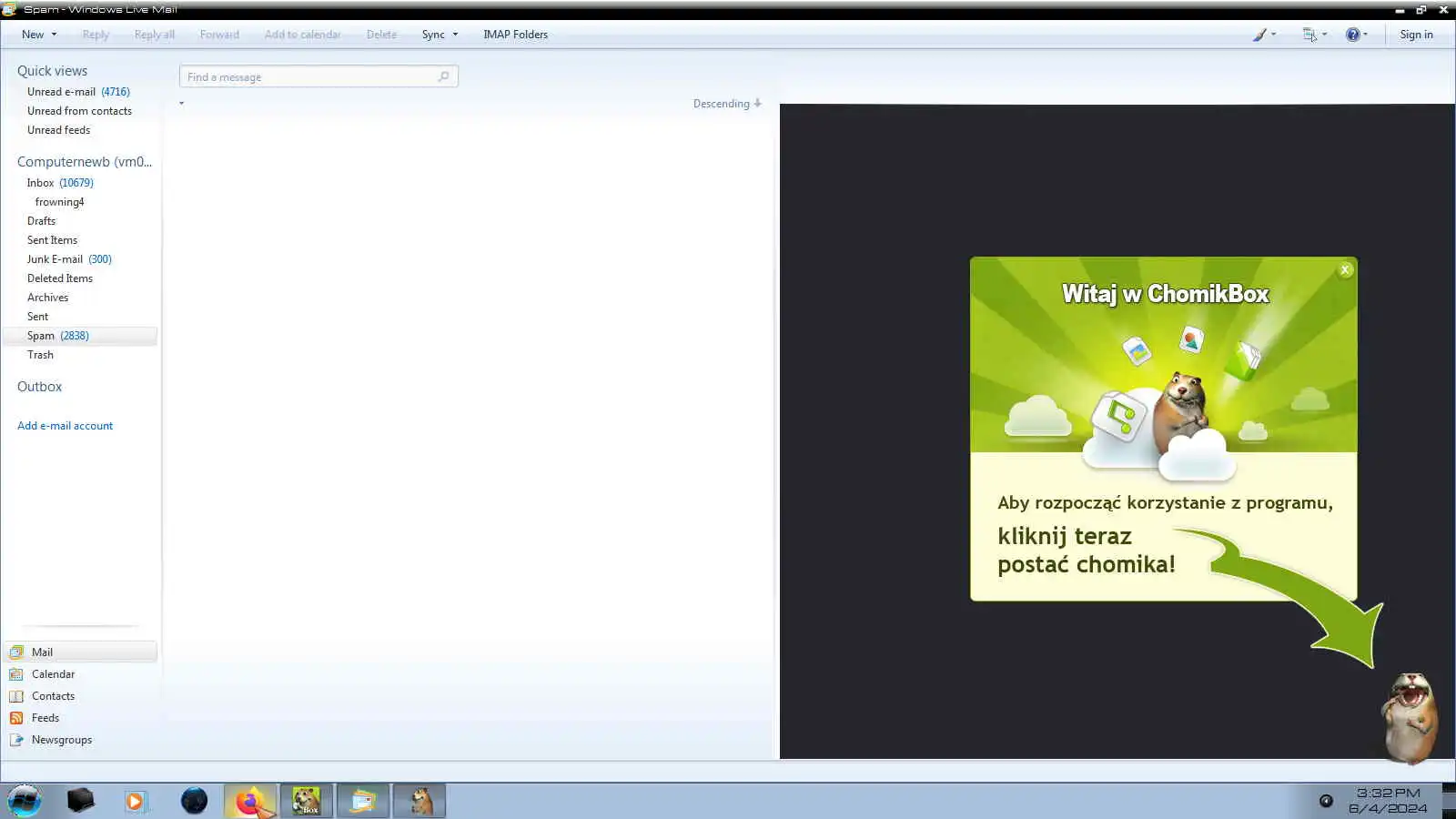Image resolution: width=1456 pixels, height=819 pixels.
Task: Click the disabled Reply all button
Action: [154, 35]
